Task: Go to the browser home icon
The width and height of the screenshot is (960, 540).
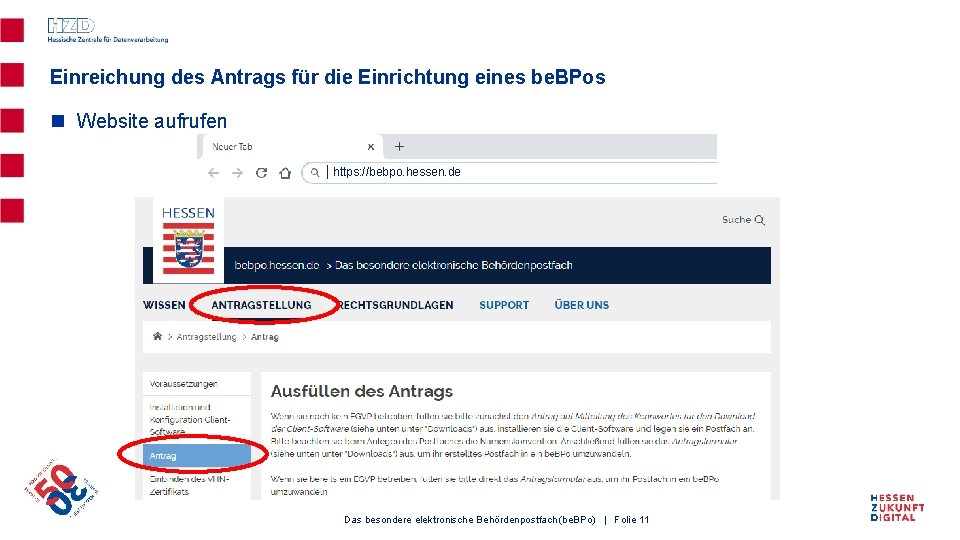Action: [x=285, y=173]
